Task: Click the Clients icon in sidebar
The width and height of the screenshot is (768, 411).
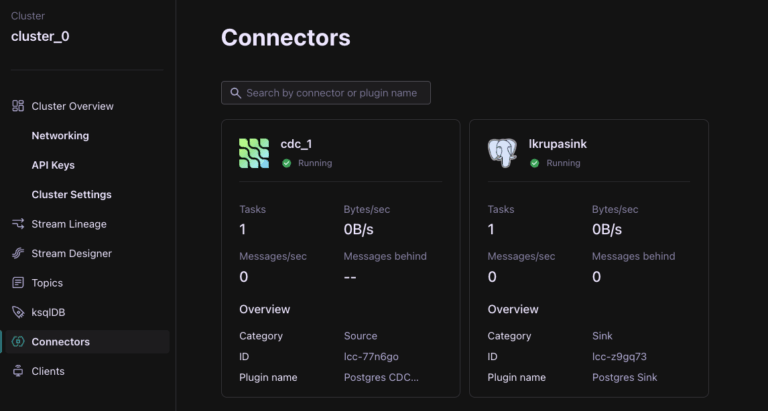Action: (18, 371)
